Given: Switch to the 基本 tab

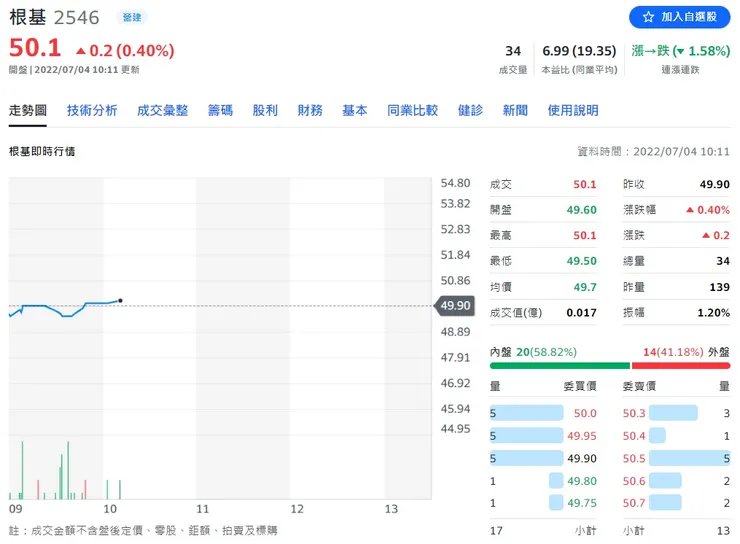Looking at the screenshot, I should 355,111.
